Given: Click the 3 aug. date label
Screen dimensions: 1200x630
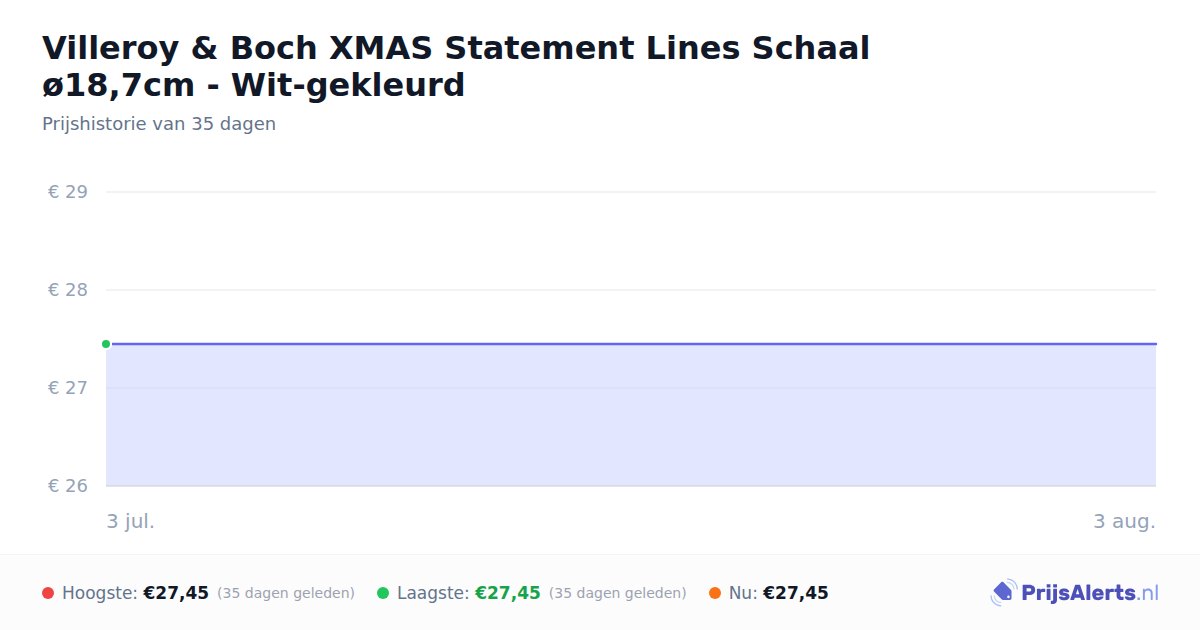Looking at the screenshot, I should (1124, 521).
